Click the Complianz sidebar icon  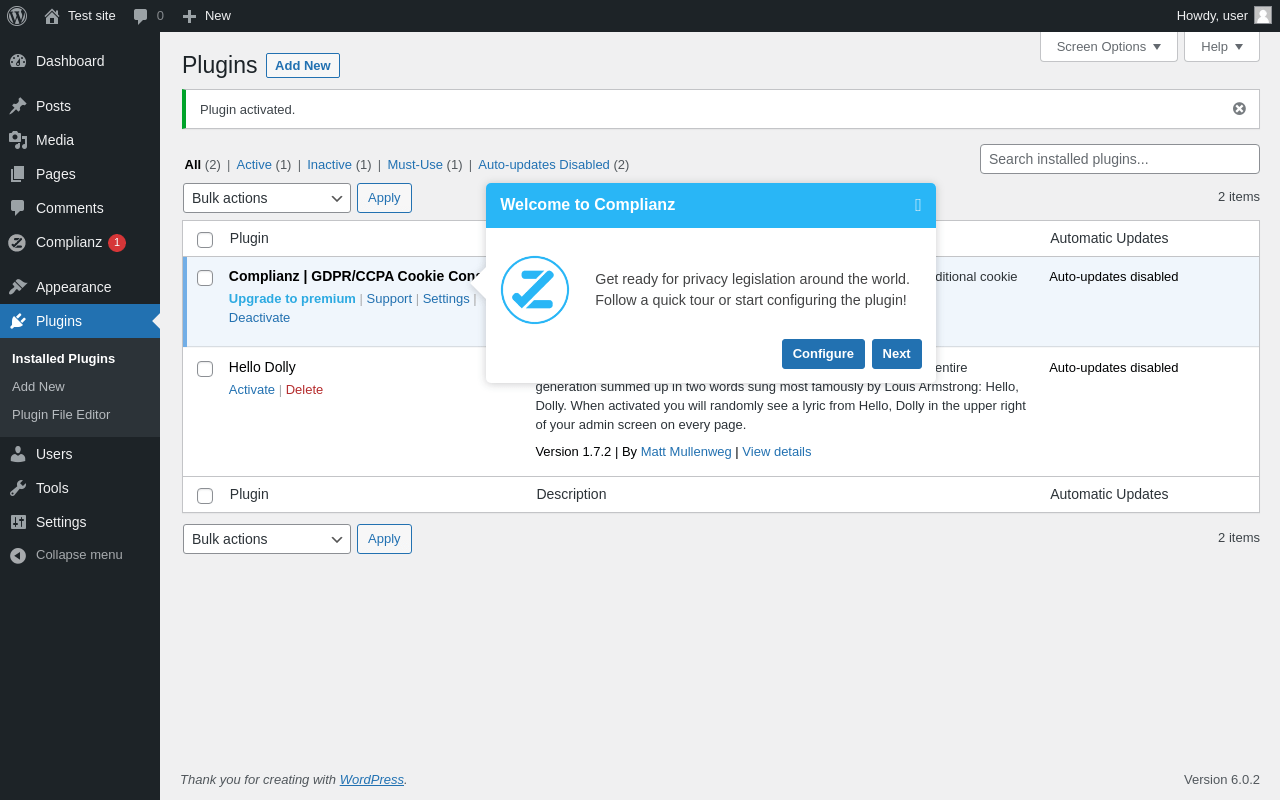[x=17, y=242]
